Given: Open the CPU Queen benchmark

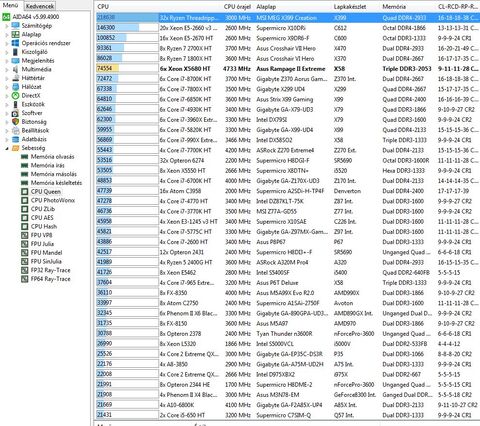Looking at the screenshot, I should click(x=46, y=192).
